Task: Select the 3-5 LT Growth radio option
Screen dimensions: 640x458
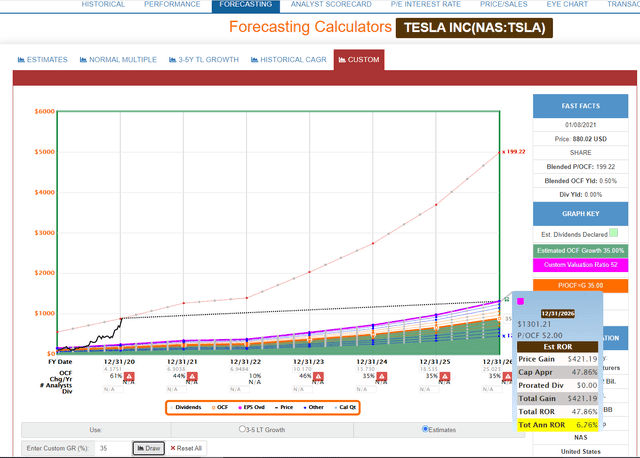Action: tap(242, 429)
